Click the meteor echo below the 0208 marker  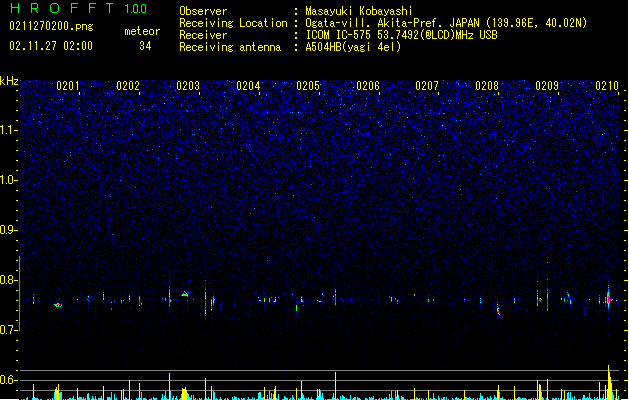[x=498, y=309]
